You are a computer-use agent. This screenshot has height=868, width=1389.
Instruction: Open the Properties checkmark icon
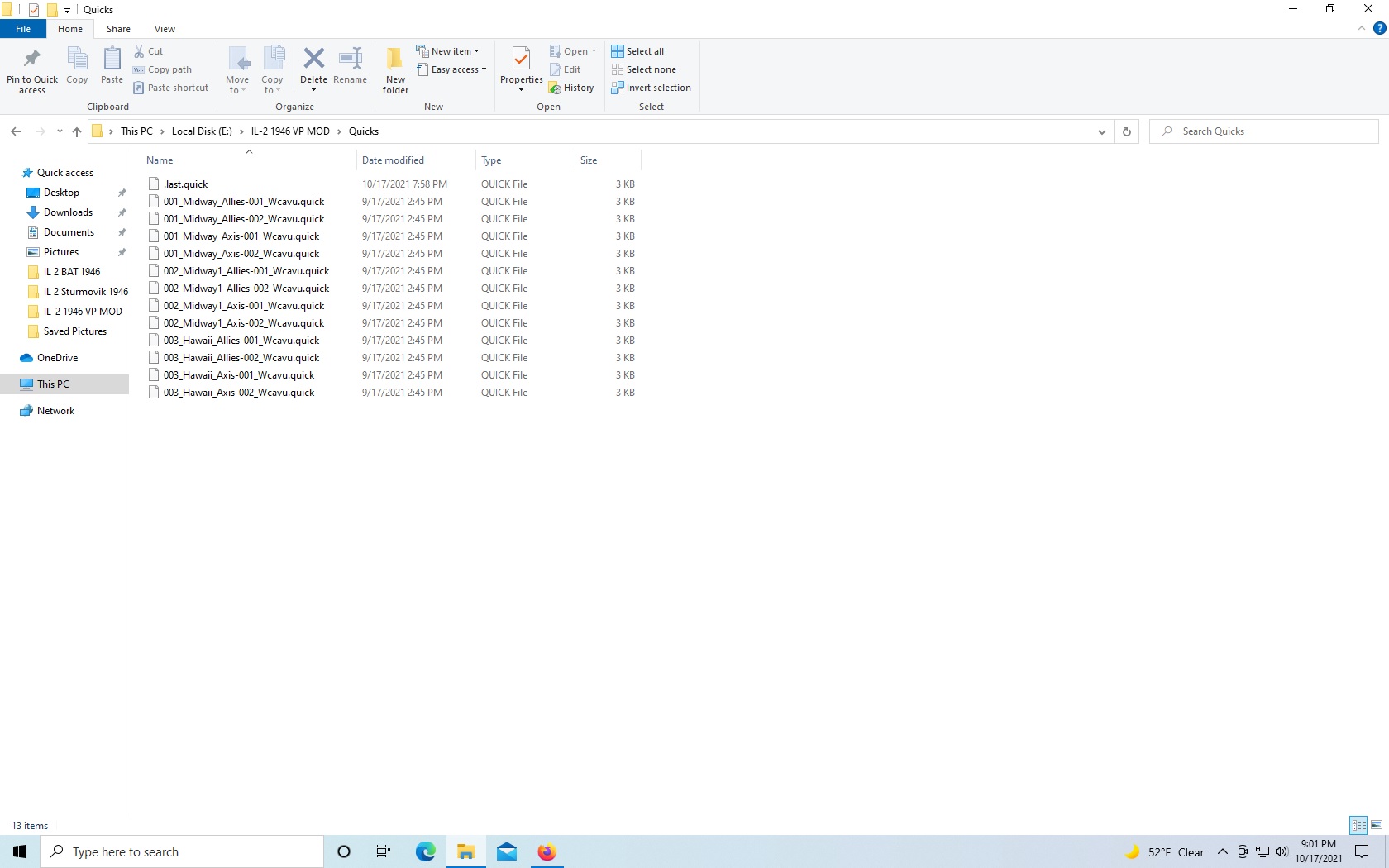[521, 60]
